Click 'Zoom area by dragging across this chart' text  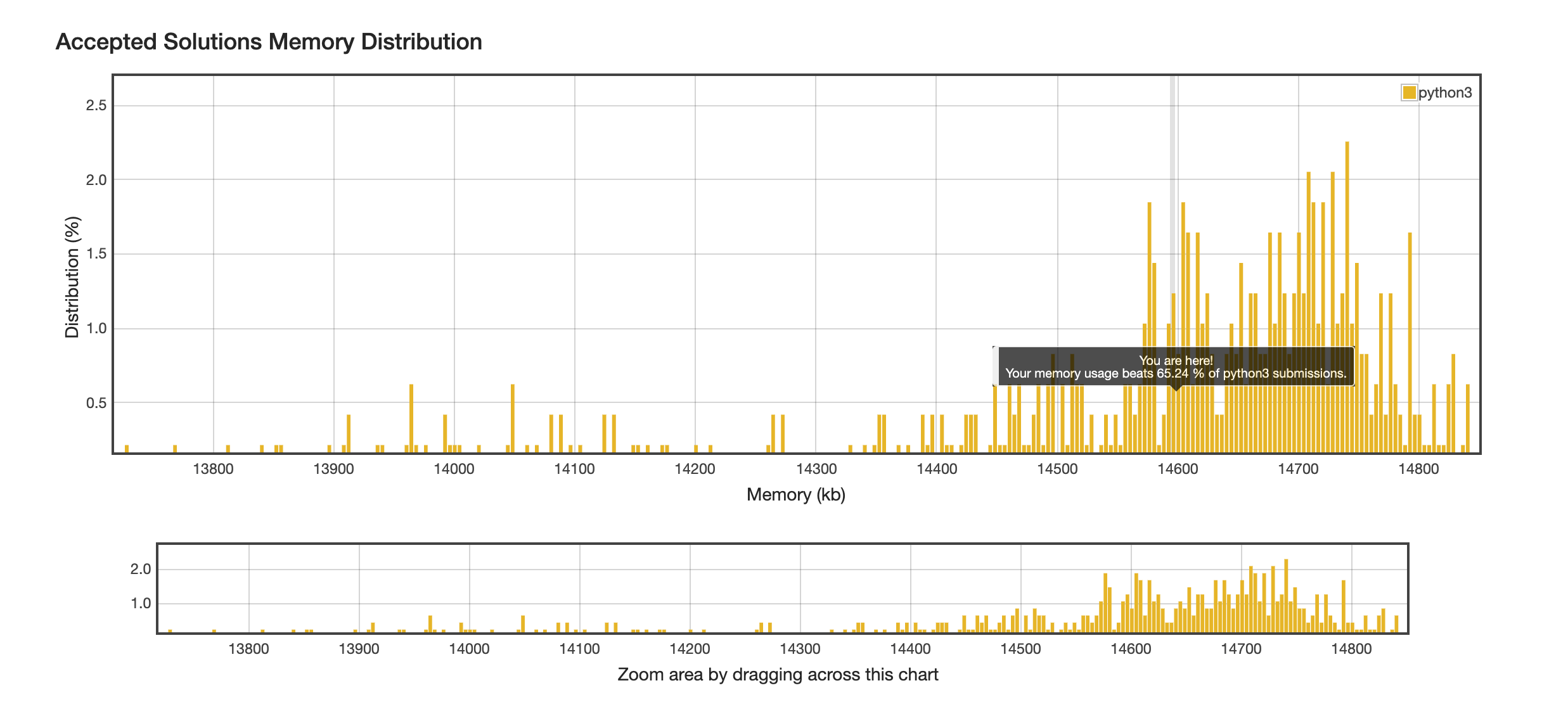tap(778, 675)
